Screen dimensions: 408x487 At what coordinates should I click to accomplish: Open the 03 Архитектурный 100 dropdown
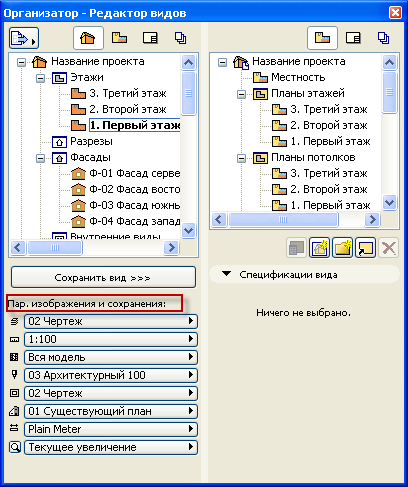point(111,375)
